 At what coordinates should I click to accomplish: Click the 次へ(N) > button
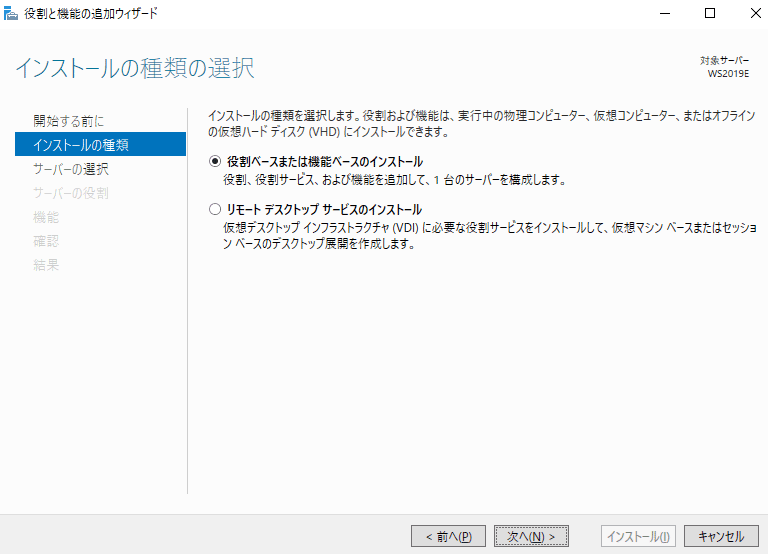(531, 536)
